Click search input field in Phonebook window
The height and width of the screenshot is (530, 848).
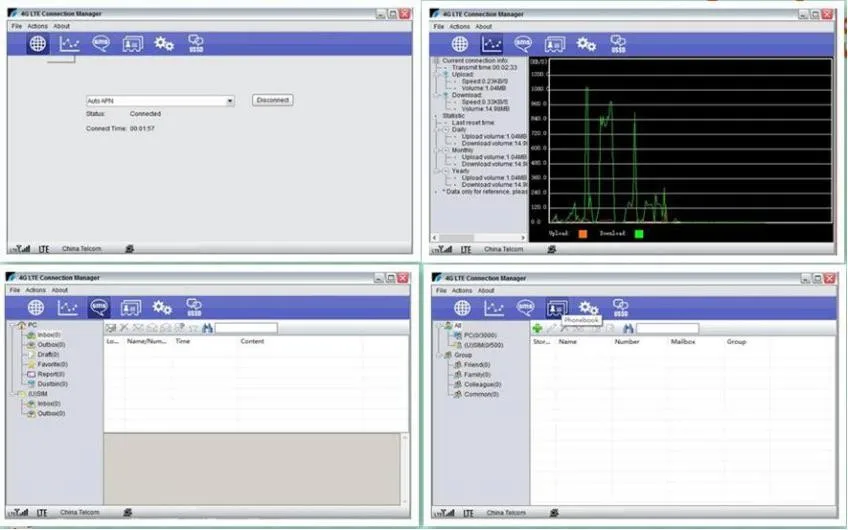click(667, 328)
